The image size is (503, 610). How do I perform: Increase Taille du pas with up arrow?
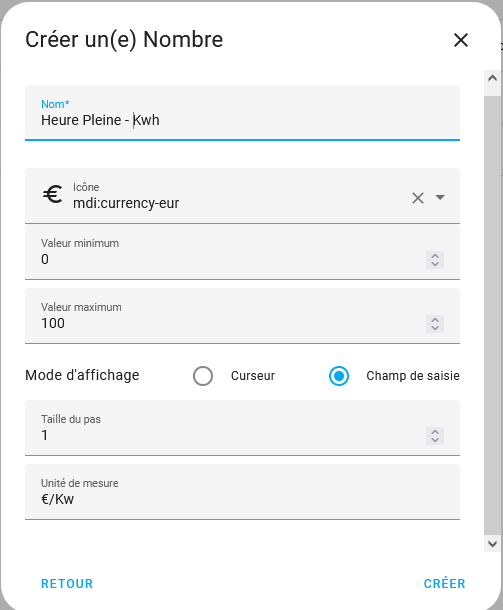click(435, 432)
